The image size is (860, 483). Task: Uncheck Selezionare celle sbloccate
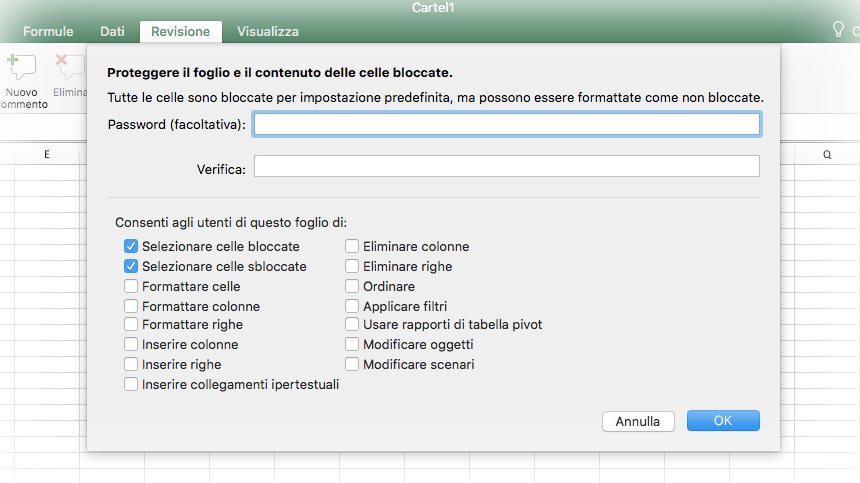coord(131,267)
